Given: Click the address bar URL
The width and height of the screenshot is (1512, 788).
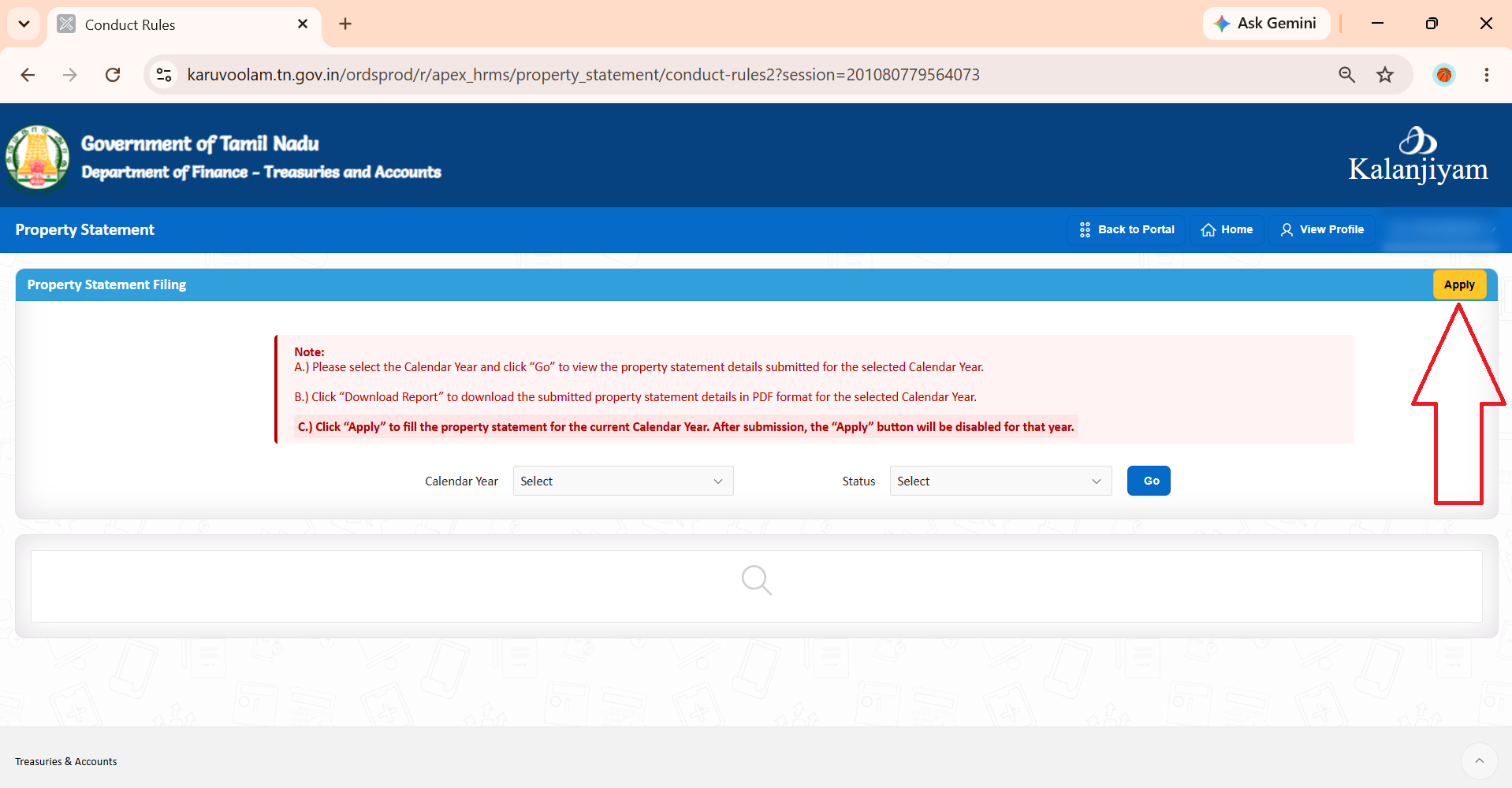Looking at the screenshot, I should [x=583, y=75].
